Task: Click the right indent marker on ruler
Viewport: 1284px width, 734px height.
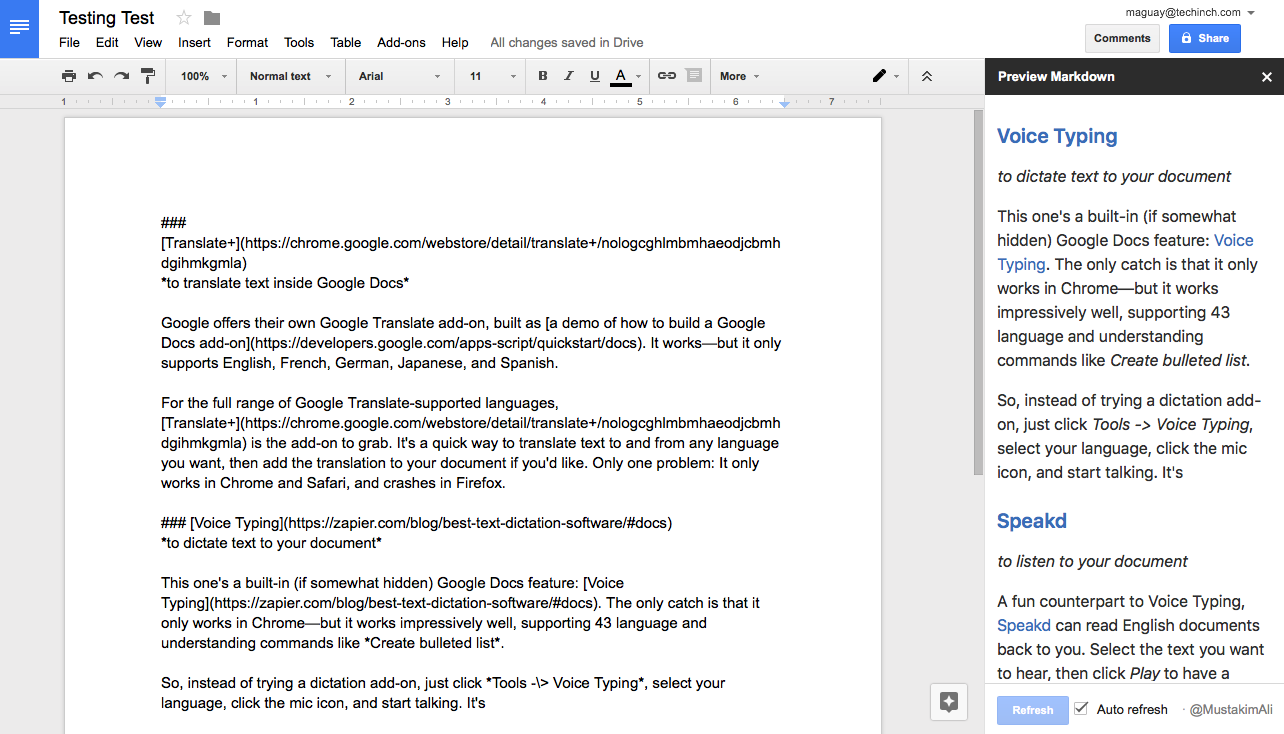Action: click(784, 104)
